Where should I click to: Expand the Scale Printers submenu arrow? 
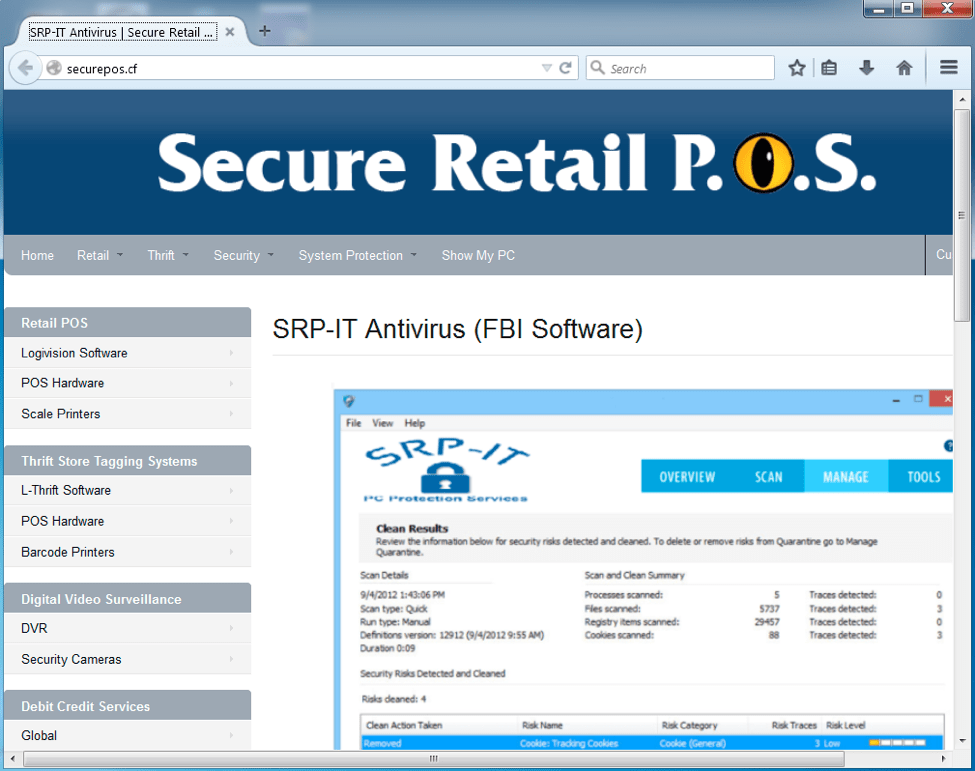[231, 413]
